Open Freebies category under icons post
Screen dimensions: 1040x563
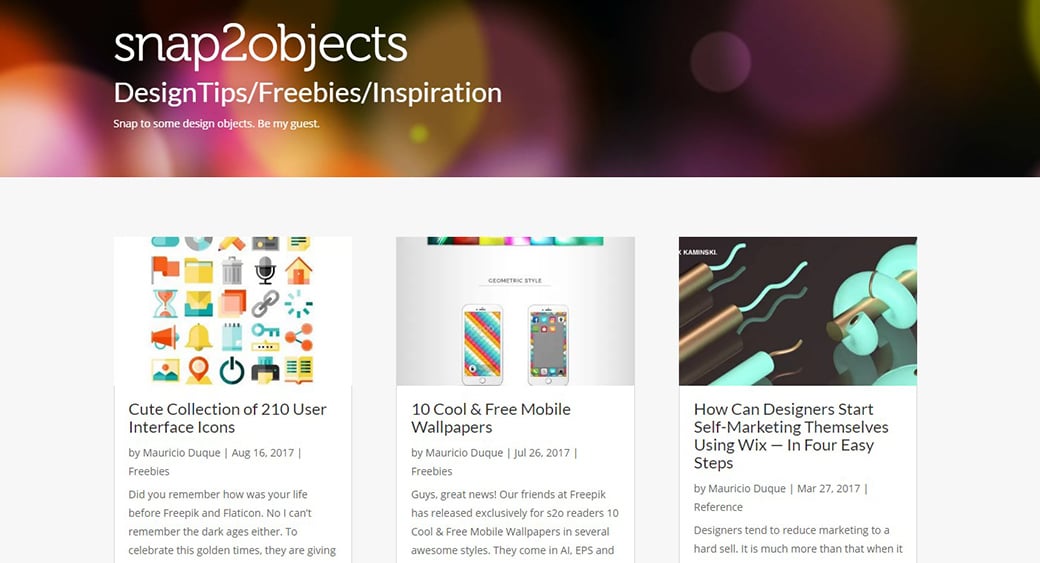pos(149,471)
